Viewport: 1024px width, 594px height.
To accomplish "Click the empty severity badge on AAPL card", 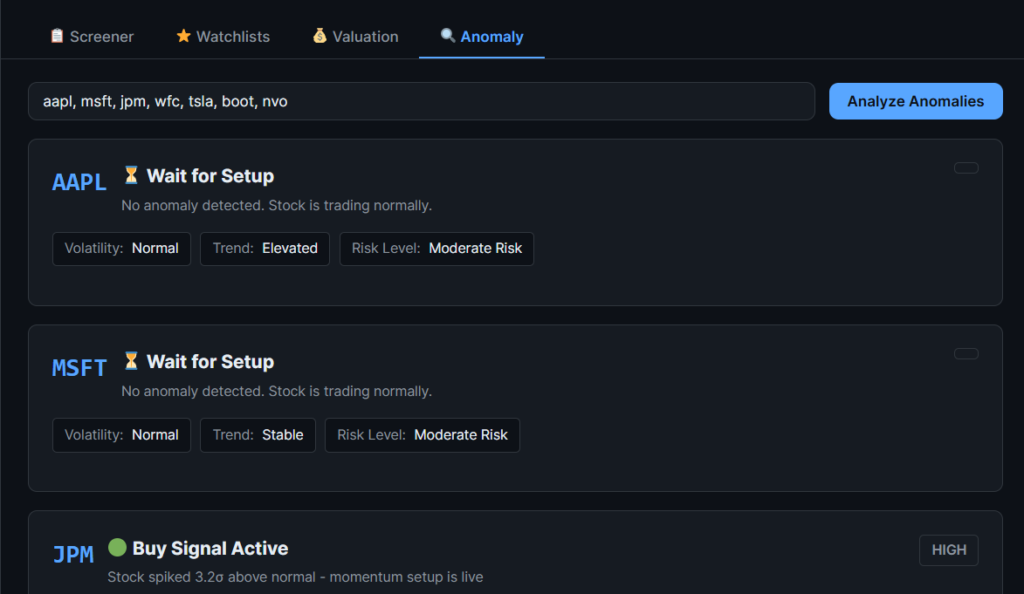I will [x=966, y=168].
